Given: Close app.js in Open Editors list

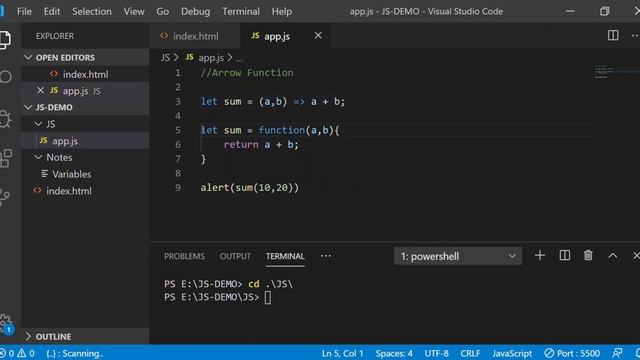Looking at the screenshot, I should click(x=40, y=90).
